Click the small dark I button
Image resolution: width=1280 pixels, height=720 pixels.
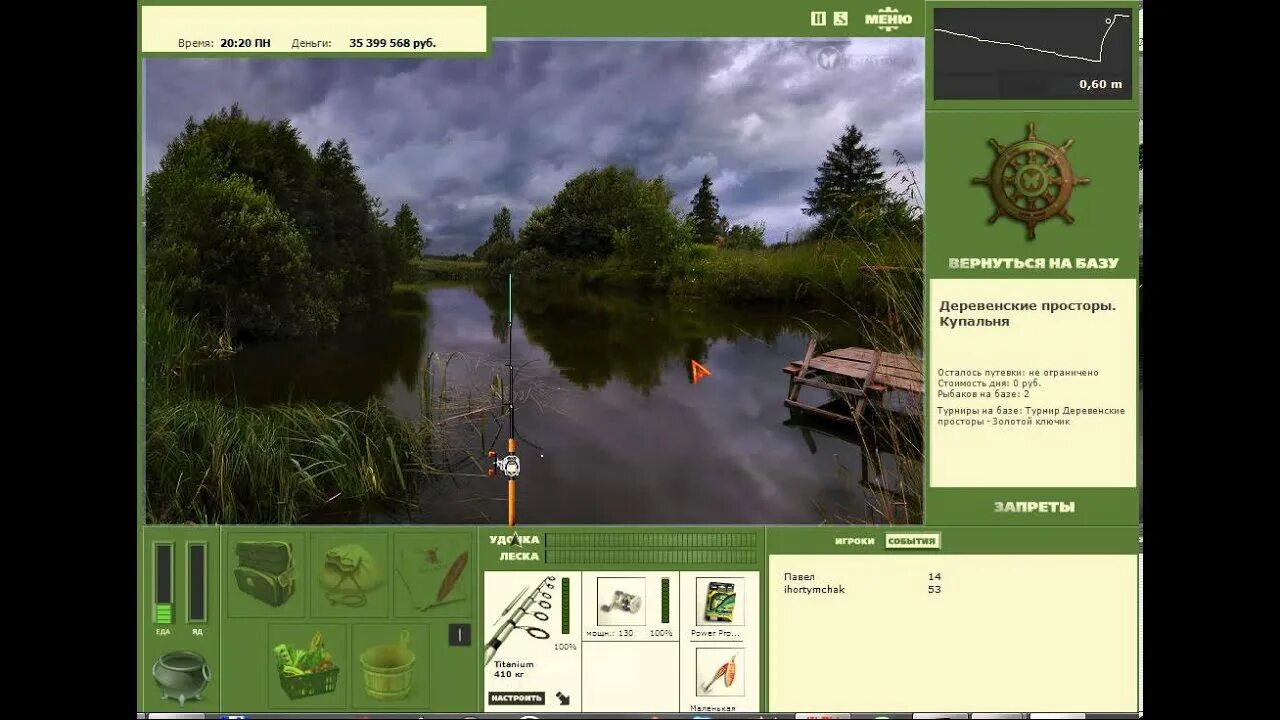pyautogui.click(x=459, y=634)
